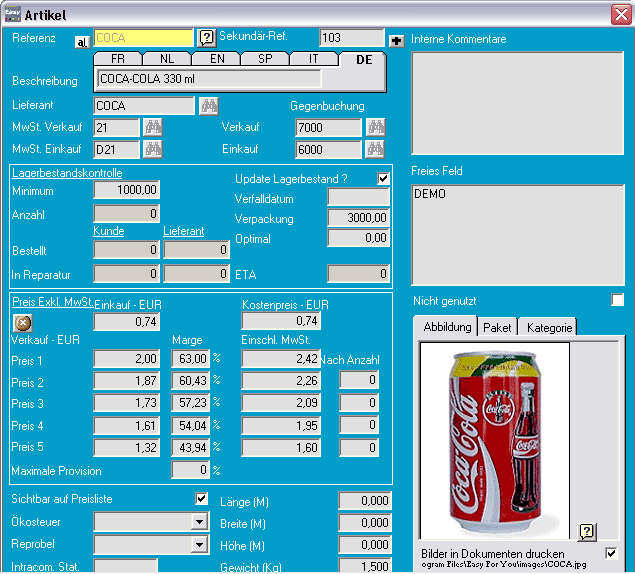Click the Gewicht (Kg) field 1,500
Screen dimensions: 635x574
tap(365, 565)
